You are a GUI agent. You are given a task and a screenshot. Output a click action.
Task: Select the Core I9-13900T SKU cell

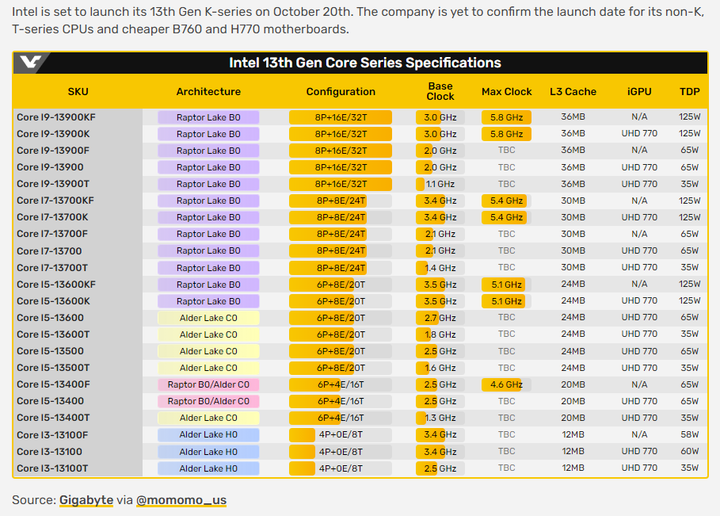pos(78,184)
